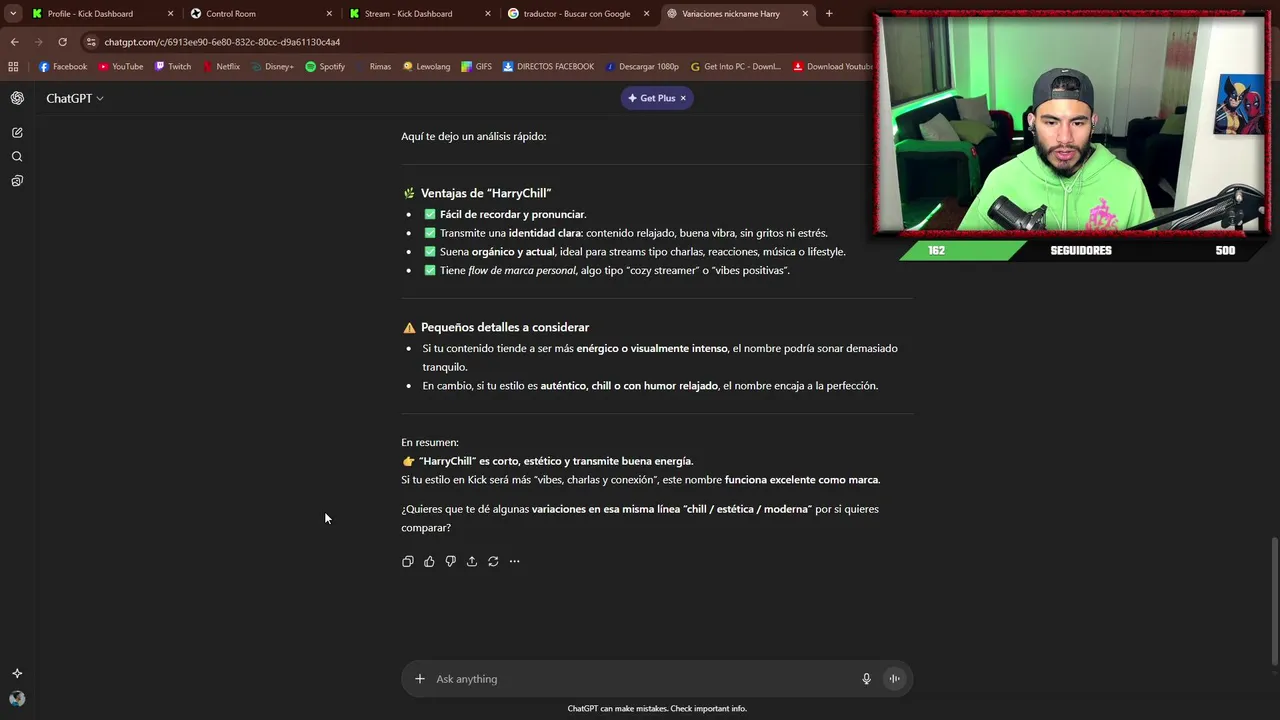Click the Aquí te dejo un análisis rápido line
The height and width of the screenshot is (720, 1280).
click(474, 136)
